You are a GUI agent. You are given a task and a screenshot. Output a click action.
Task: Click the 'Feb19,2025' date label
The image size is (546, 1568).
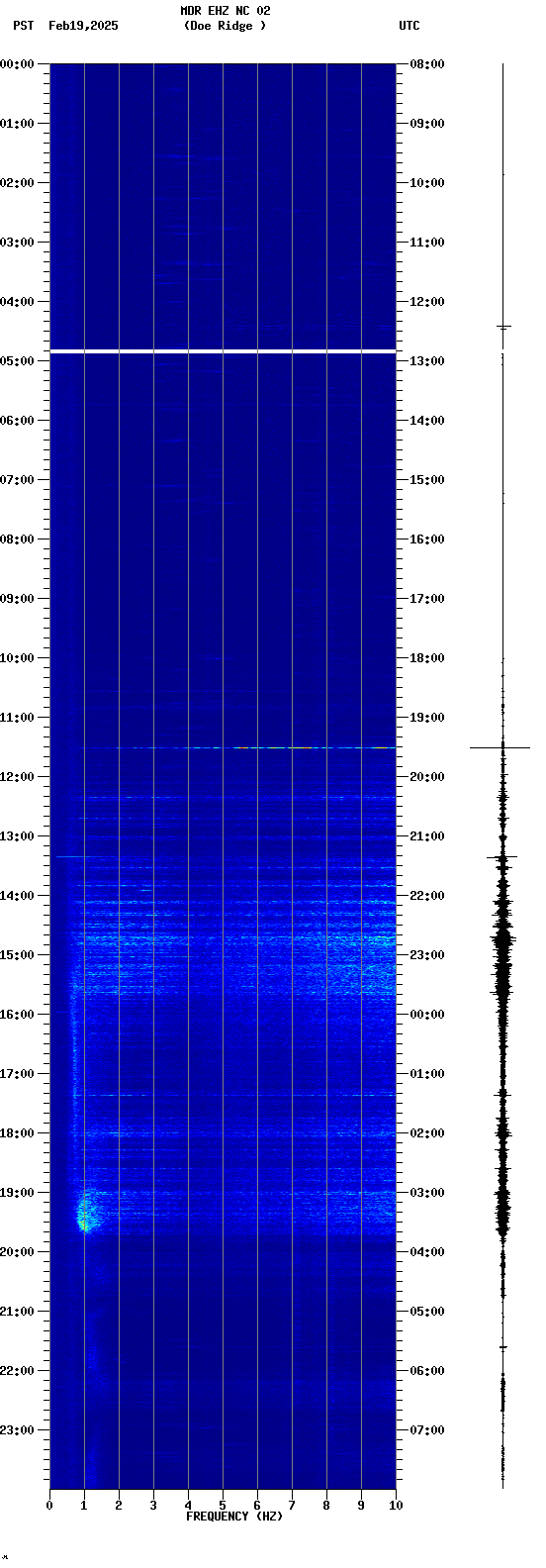tap(83, 26)
